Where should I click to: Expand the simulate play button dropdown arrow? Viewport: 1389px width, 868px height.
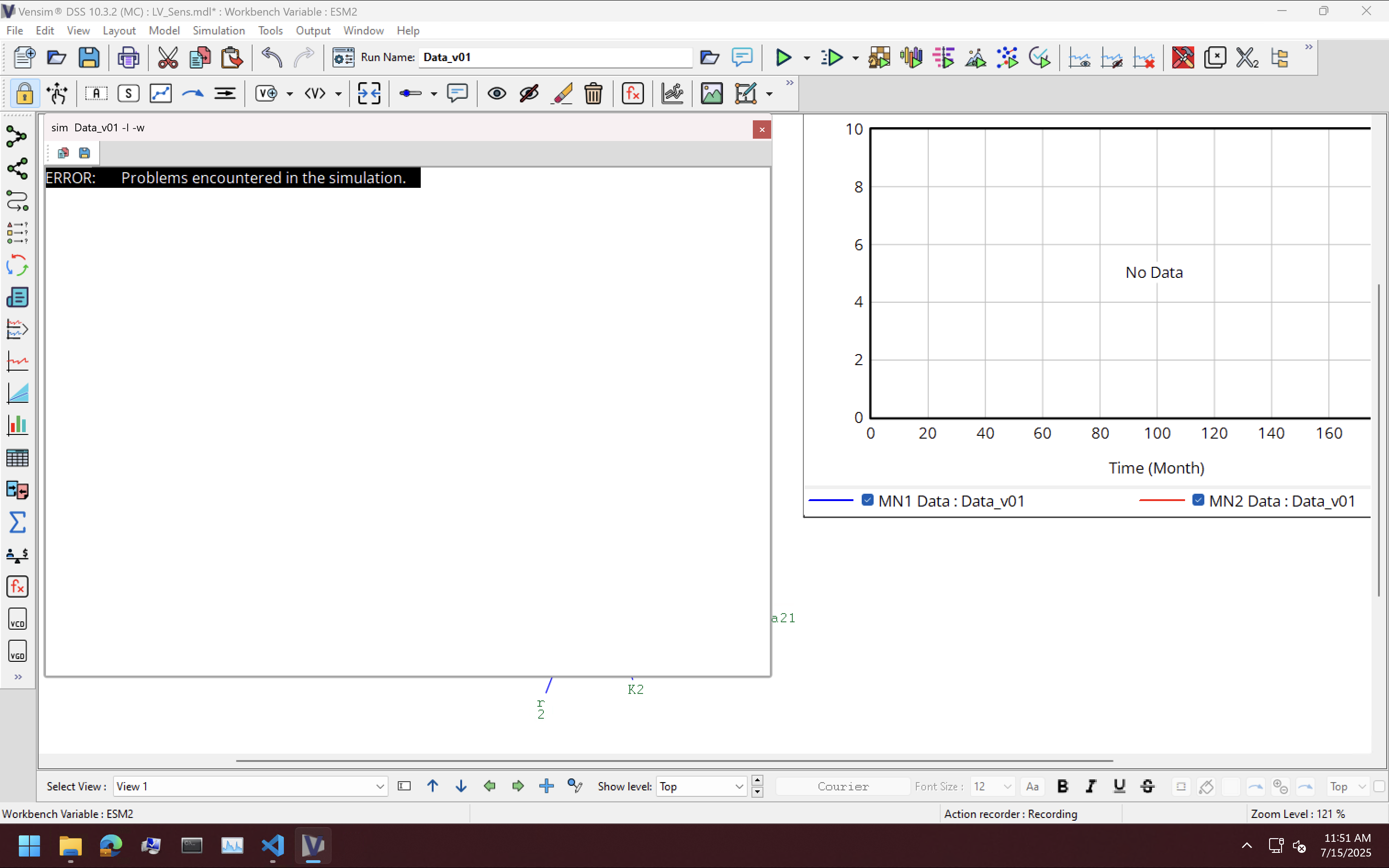(807, 58)
